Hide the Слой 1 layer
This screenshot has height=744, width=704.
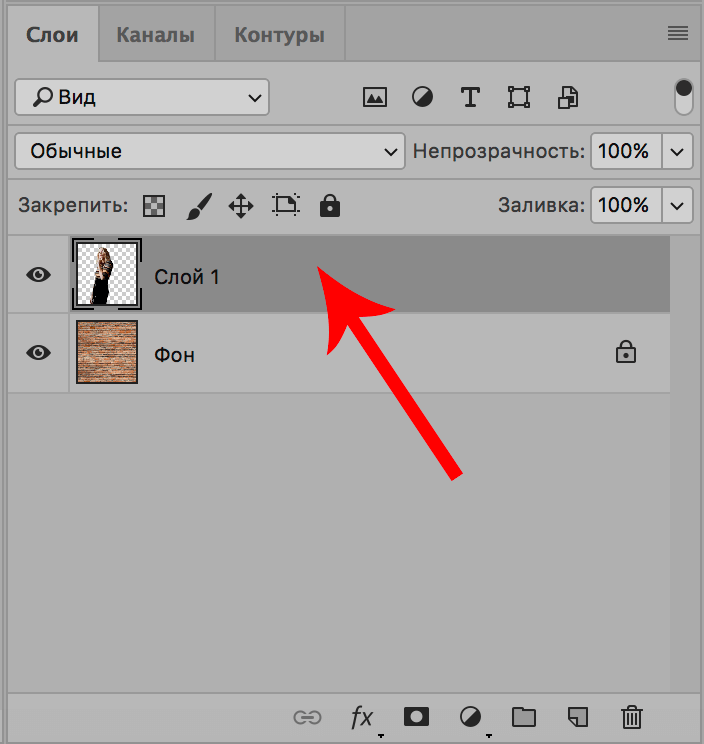coord(38,275)
